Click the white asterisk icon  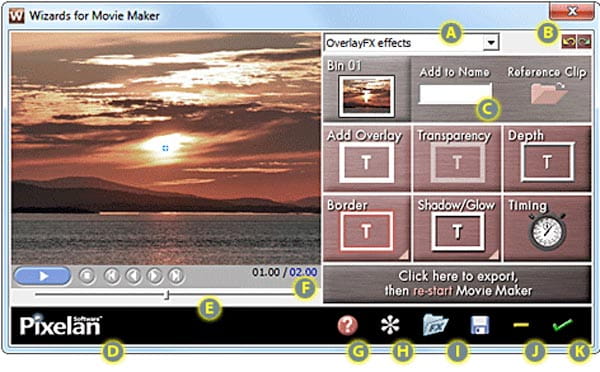point(390,325)
